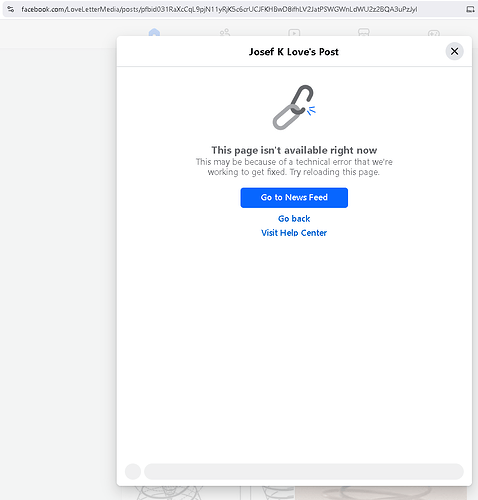Open the Friends icon in top navigation
The width and height of the screenshot is (478, 500).
click(225, 33)
